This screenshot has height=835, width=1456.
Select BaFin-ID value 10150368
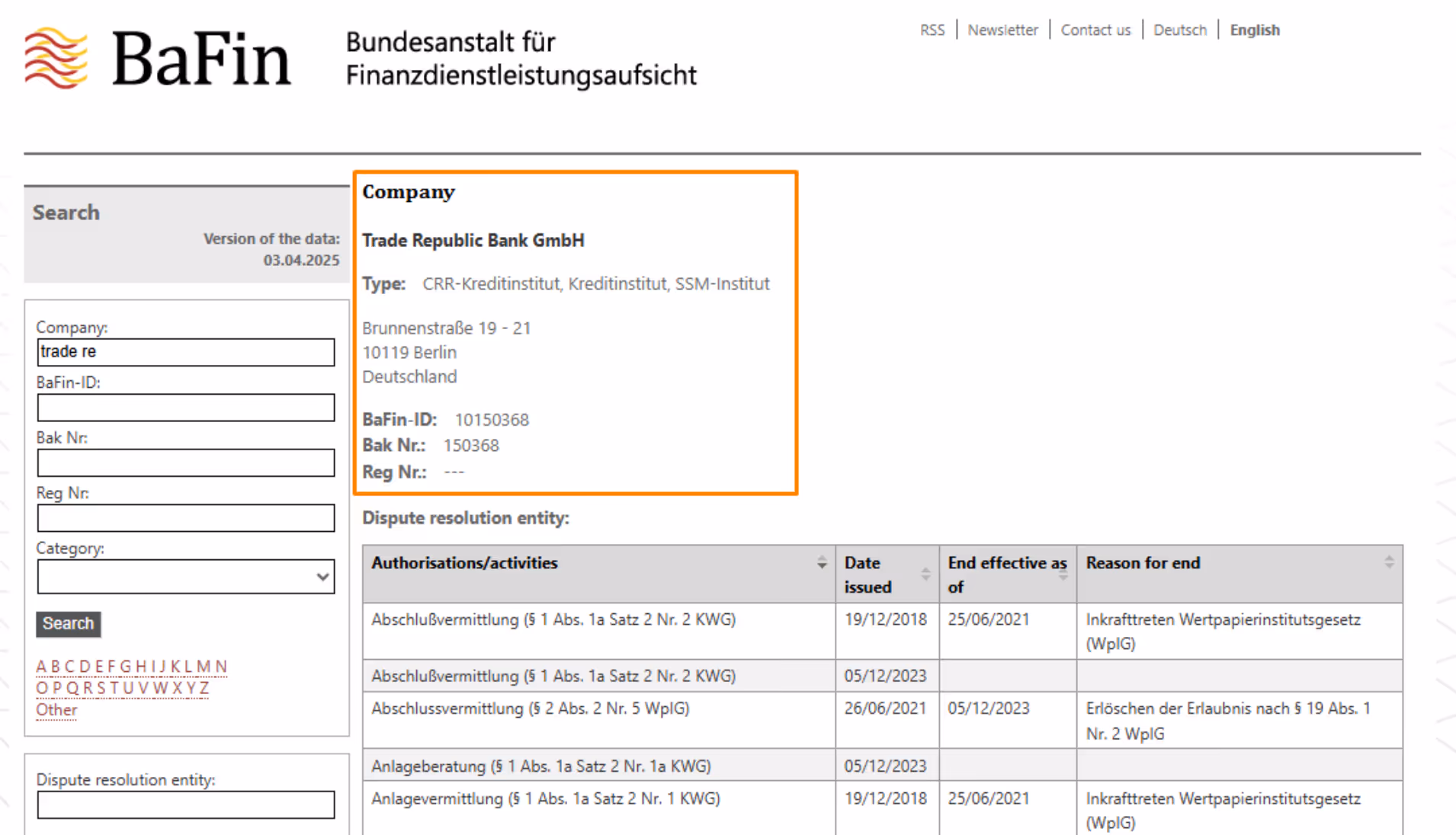[x=492, y=420]
